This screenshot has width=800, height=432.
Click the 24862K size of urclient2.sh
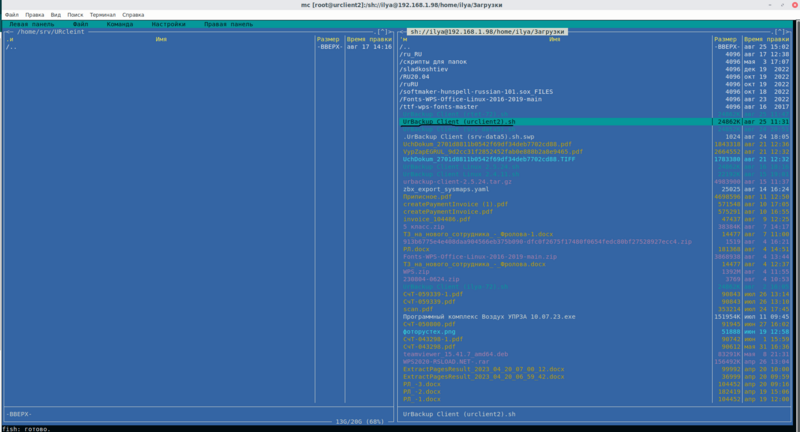pos(729,122)
